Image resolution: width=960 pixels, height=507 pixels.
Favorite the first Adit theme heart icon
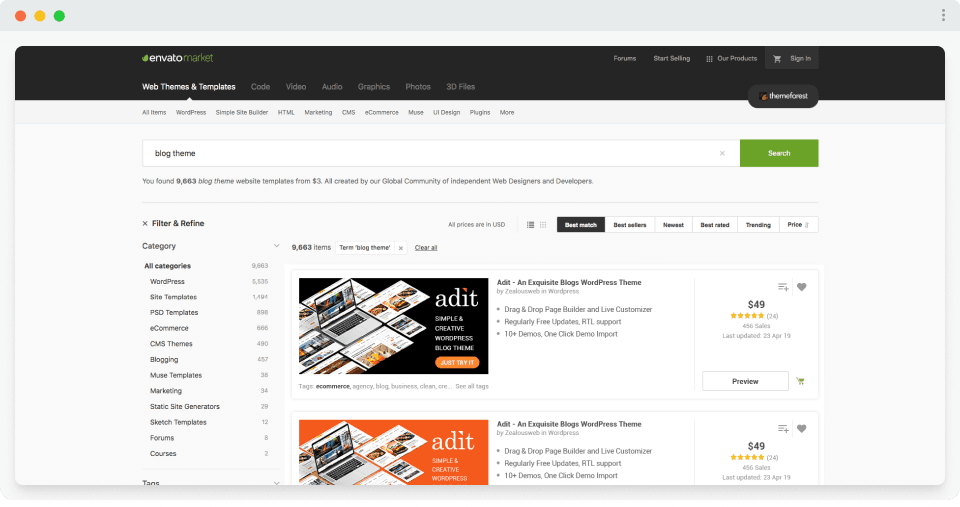[801, 287]
